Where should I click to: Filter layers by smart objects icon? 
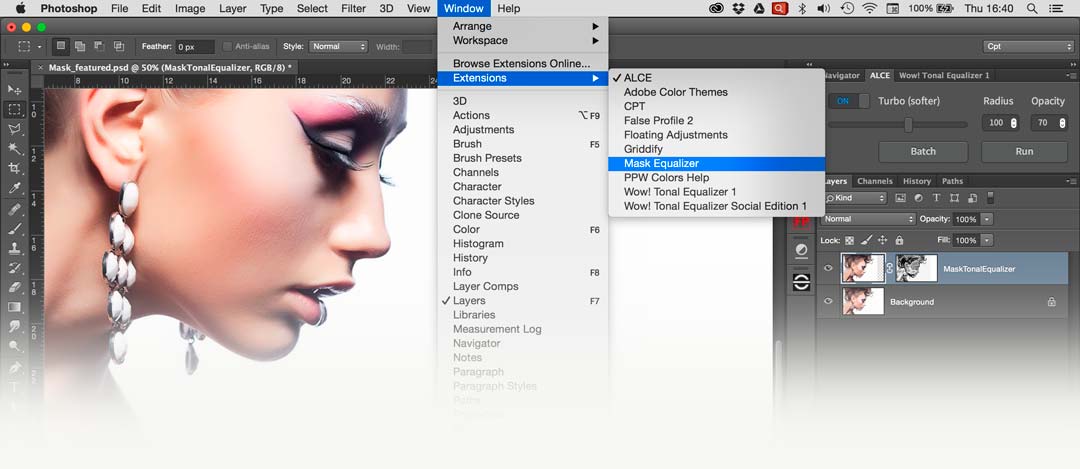(972, 198)
